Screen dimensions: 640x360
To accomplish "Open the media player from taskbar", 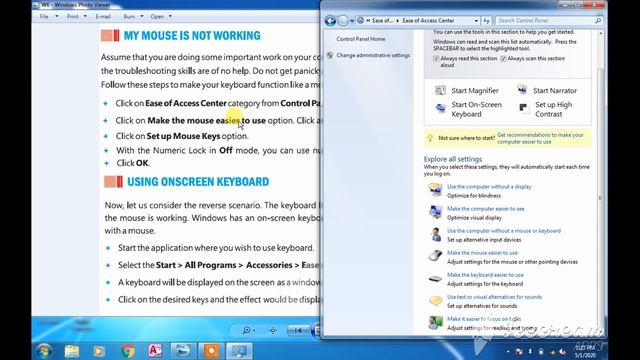I will [99, 351].
